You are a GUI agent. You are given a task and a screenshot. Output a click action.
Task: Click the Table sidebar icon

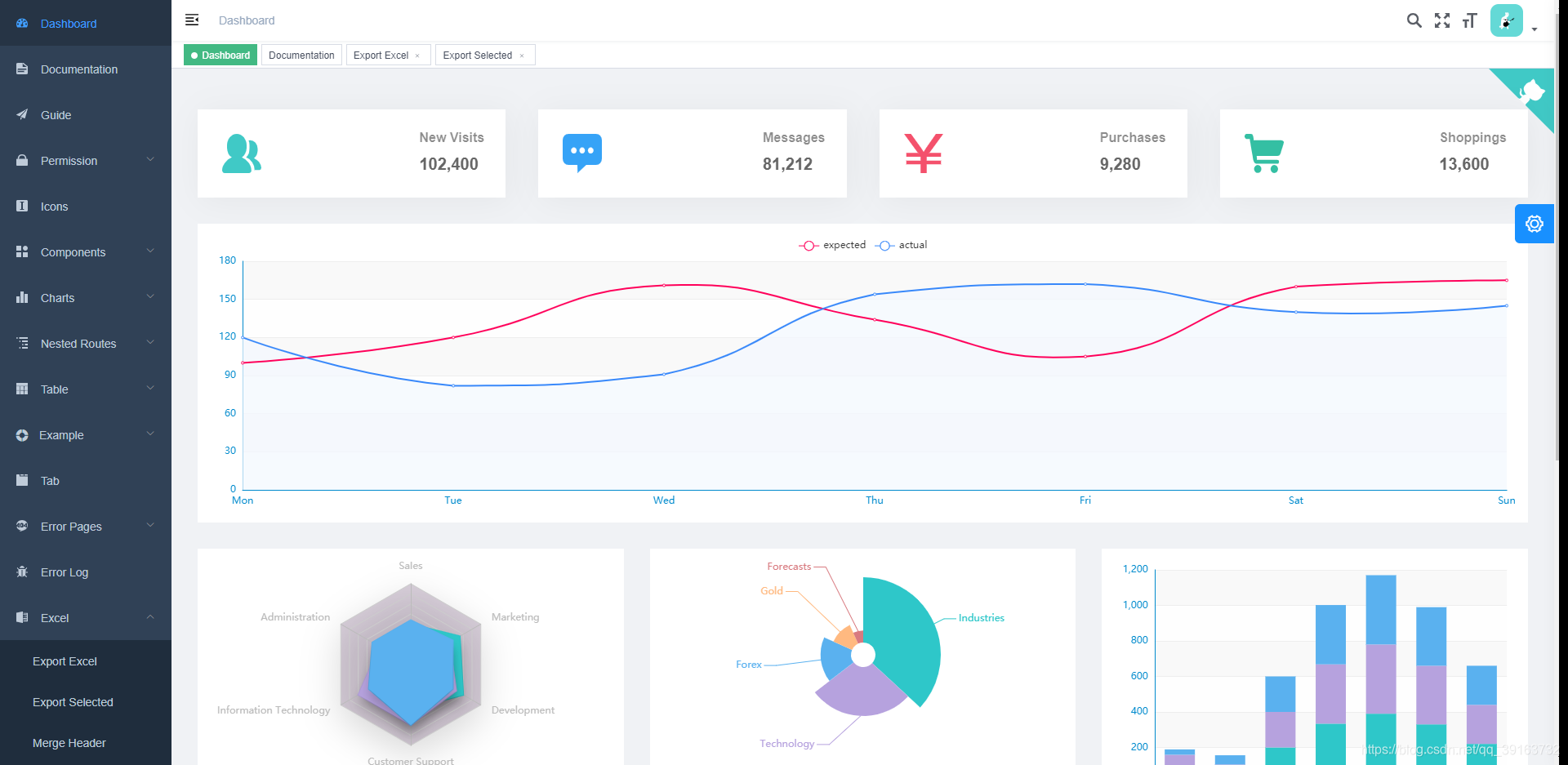click(x=22, y=389)
